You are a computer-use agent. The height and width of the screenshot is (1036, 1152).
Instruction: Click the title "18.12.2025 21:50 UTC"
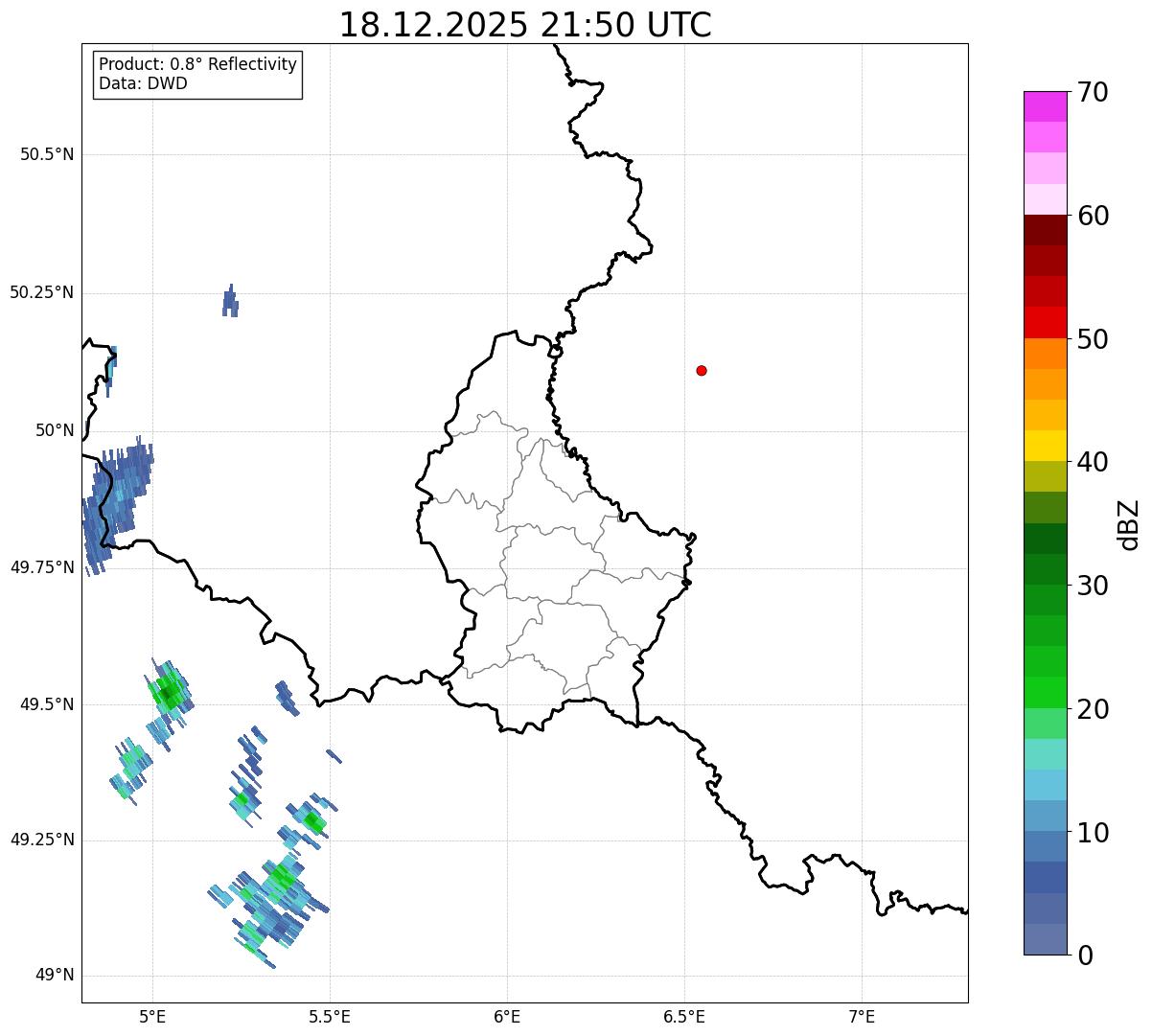click(525, 25)
